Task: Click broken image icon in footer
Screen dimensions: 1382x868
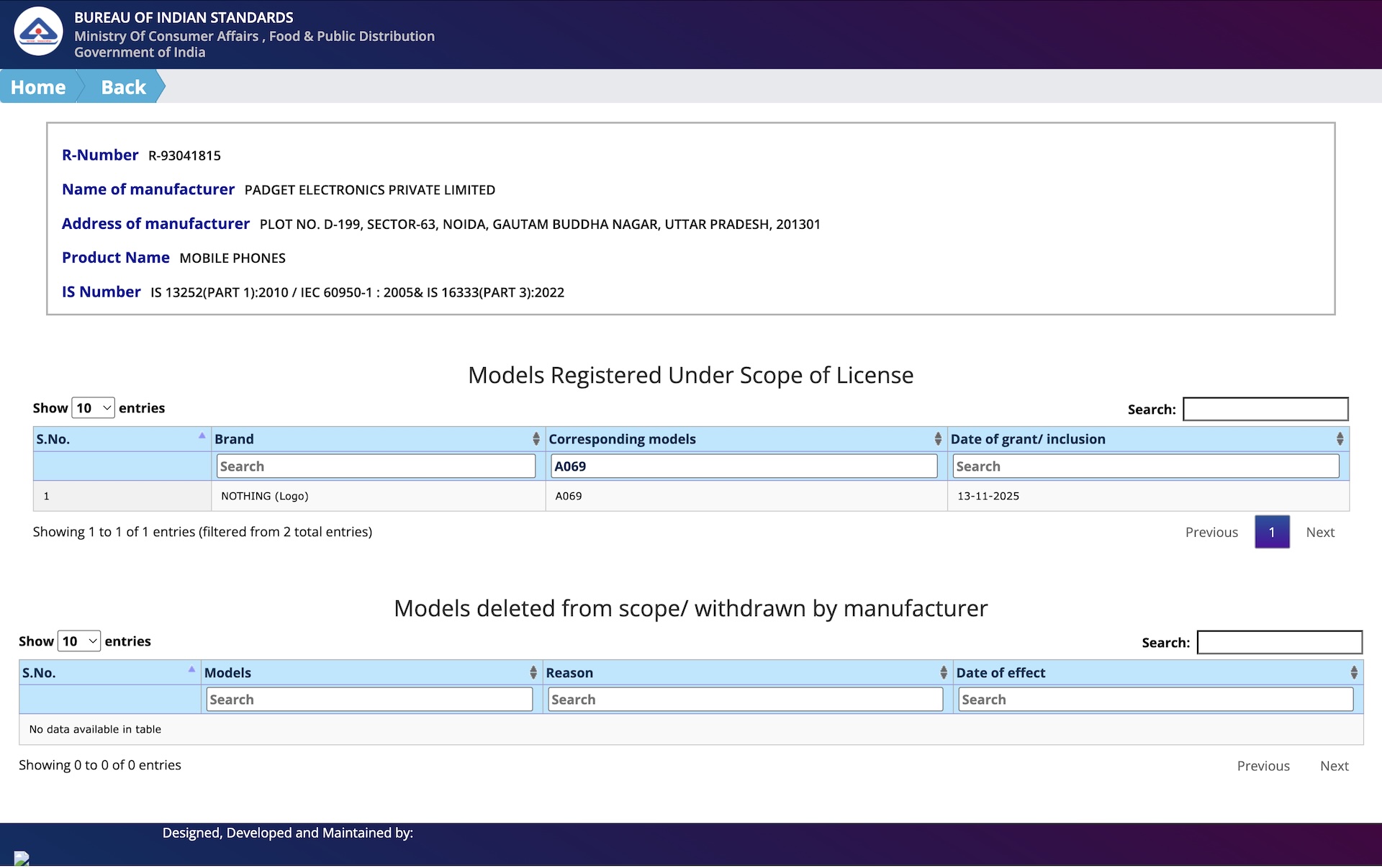Action: coord(22,858)
